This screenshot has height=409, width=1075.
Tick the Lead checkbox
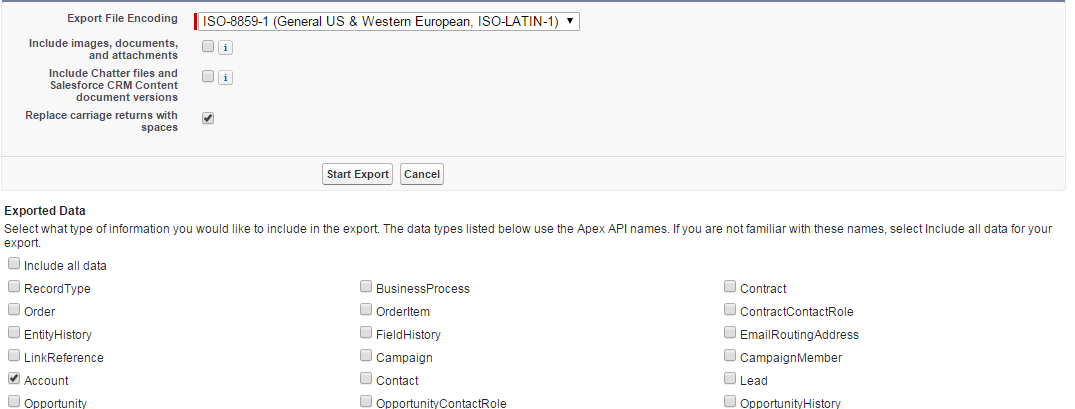(730, 380)
